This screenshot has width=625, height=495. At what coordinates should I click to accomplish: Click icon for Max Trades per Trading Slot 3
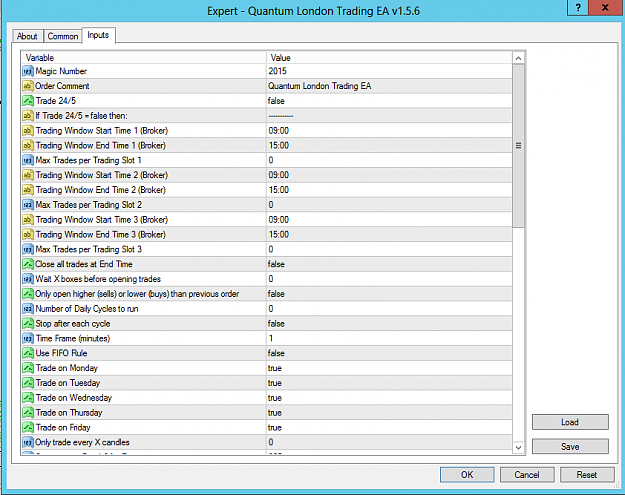[28, 249]
